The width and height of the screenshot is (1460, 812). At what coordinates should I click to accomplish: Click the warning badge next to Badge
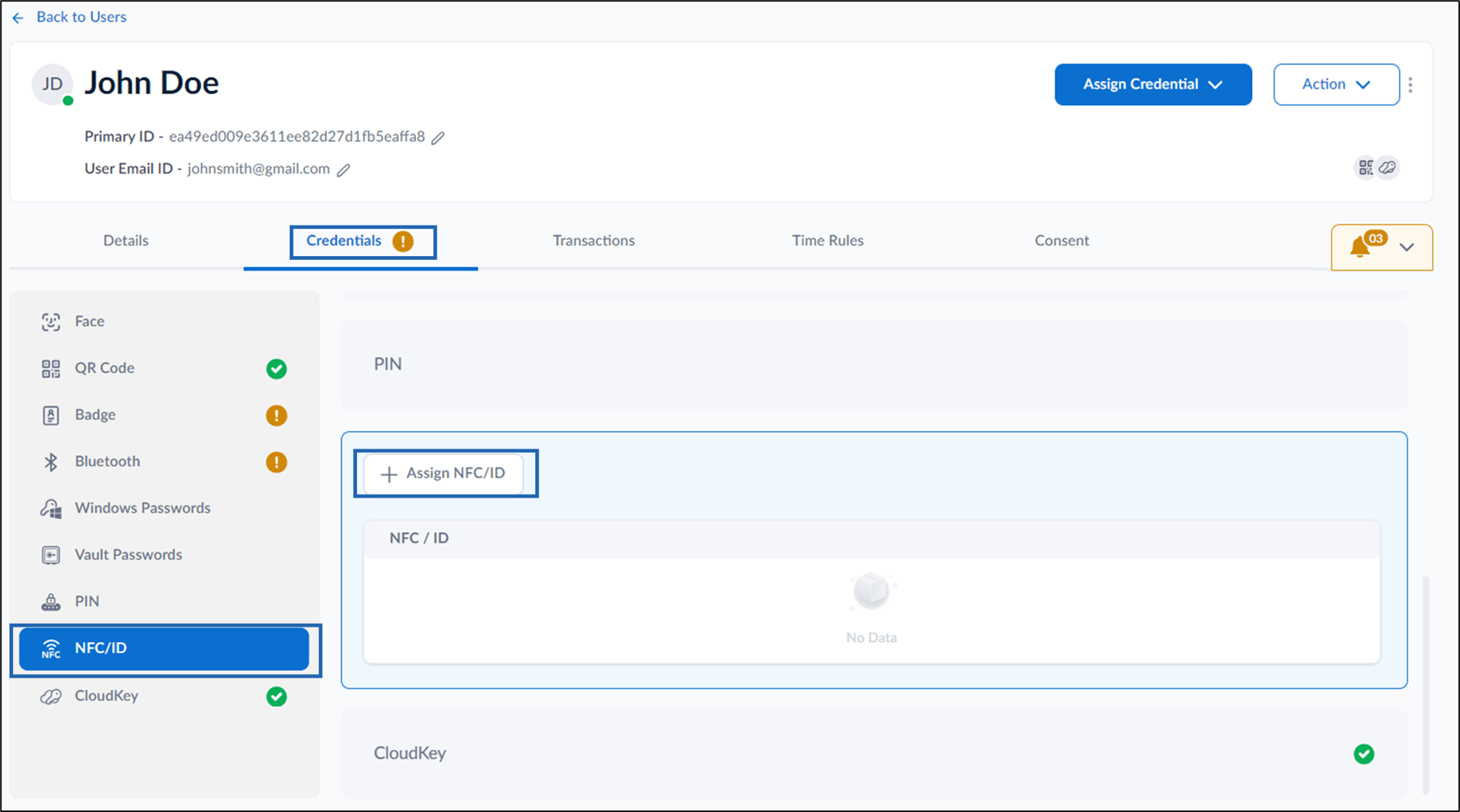(x=277, y=415)
